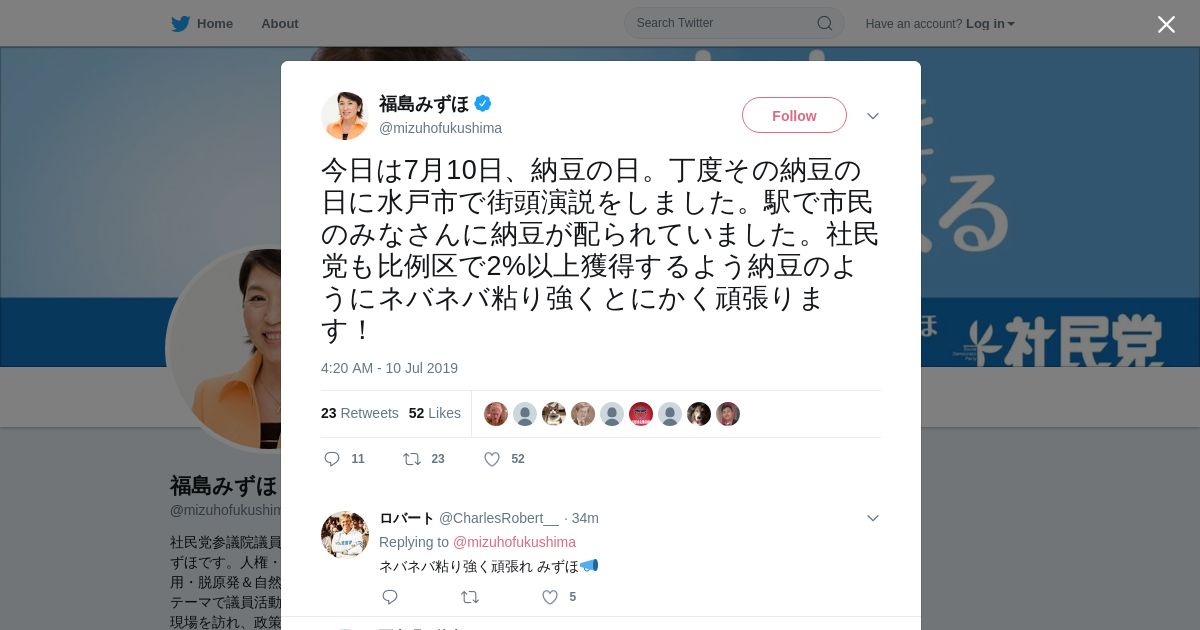Click the search magnifier icon
The image size is (1200, 630).
click(x=825, y=23)
